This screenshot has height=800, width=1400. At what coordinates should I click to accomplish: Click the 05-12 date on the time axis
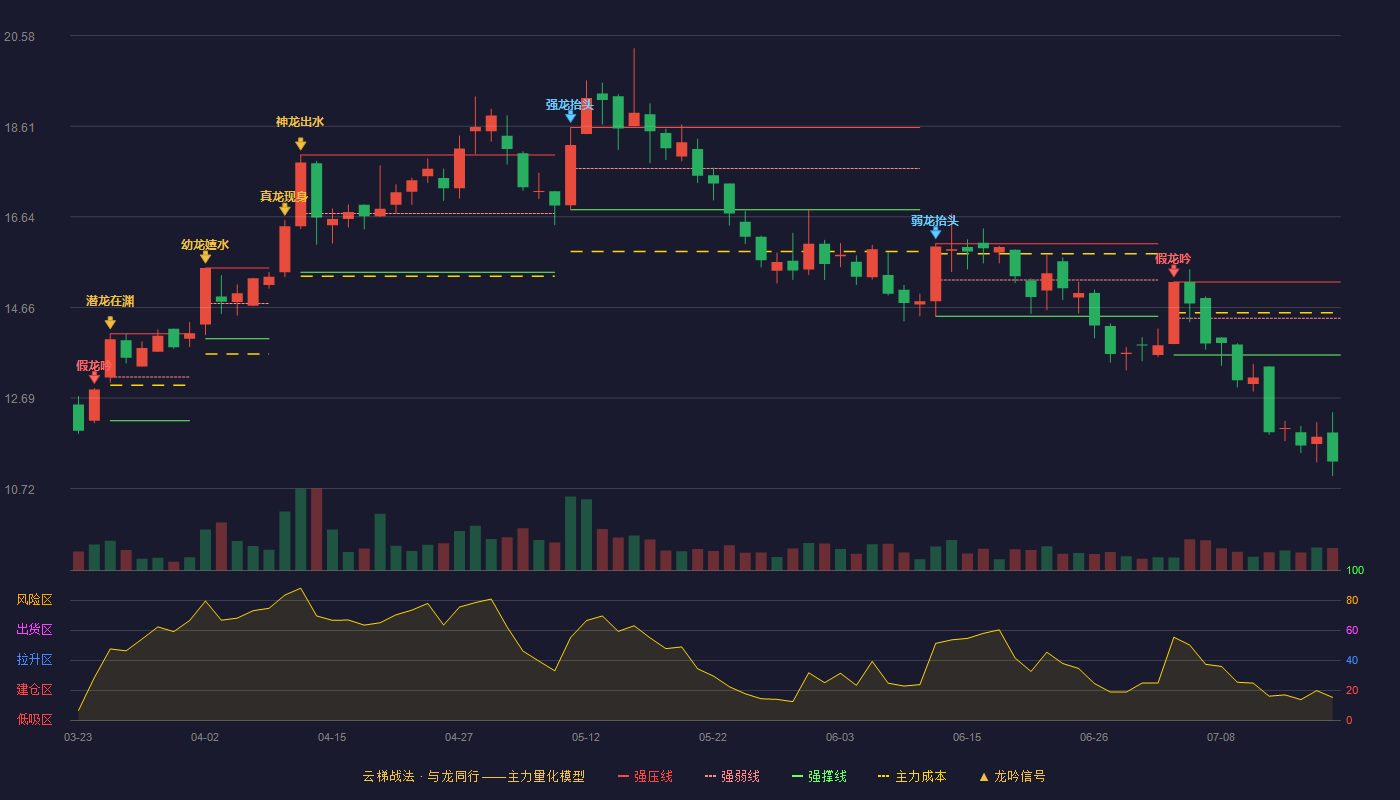(x=586, y=737)
